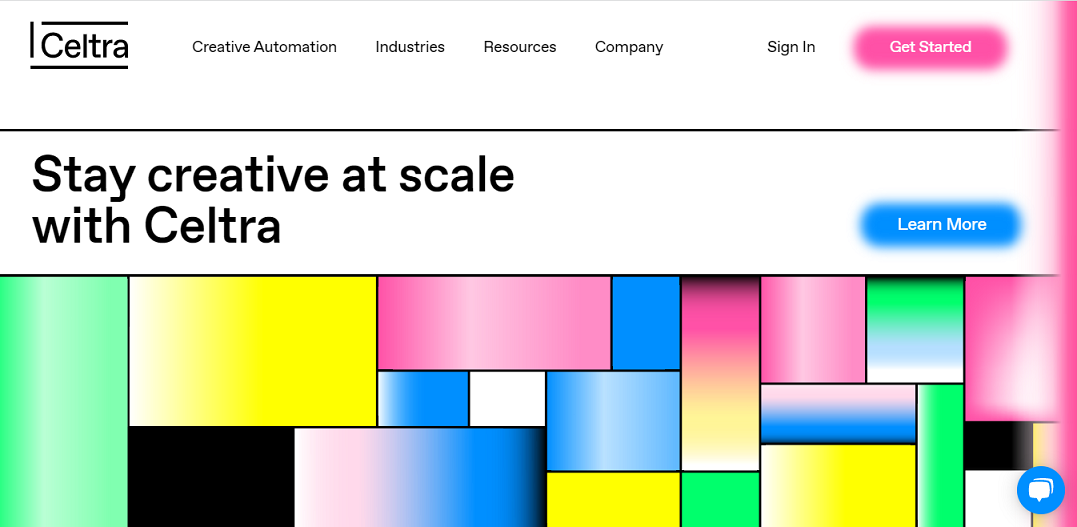The height and width of the screenshot is (527, 1077).
Task: Click the headline Stay creative at scale
Action: click(x=273, y=174)
